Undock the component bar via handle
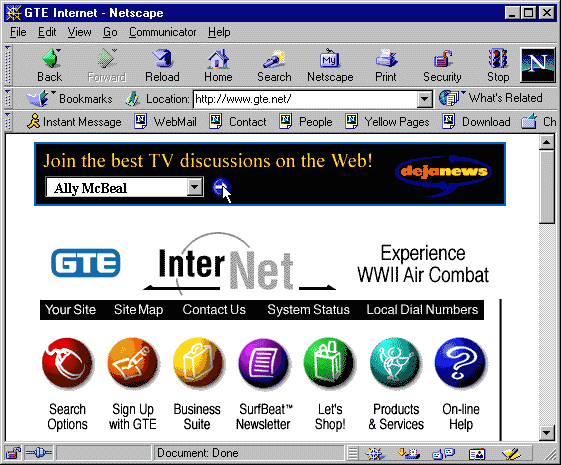 tap(353, 454)
